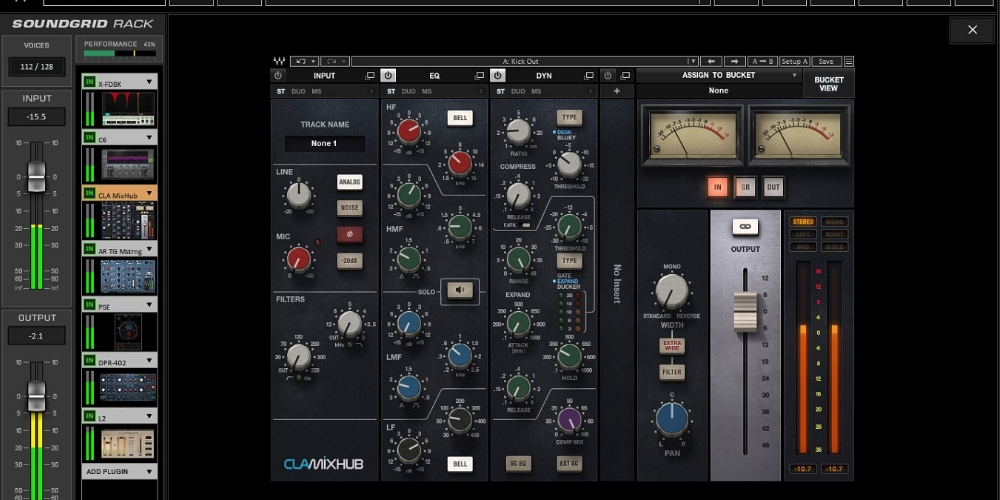Bypass the X-FDBK plugin IN button
This screenshot has width=1000, height=500.
pyautogui.click(x=89, y=83)
